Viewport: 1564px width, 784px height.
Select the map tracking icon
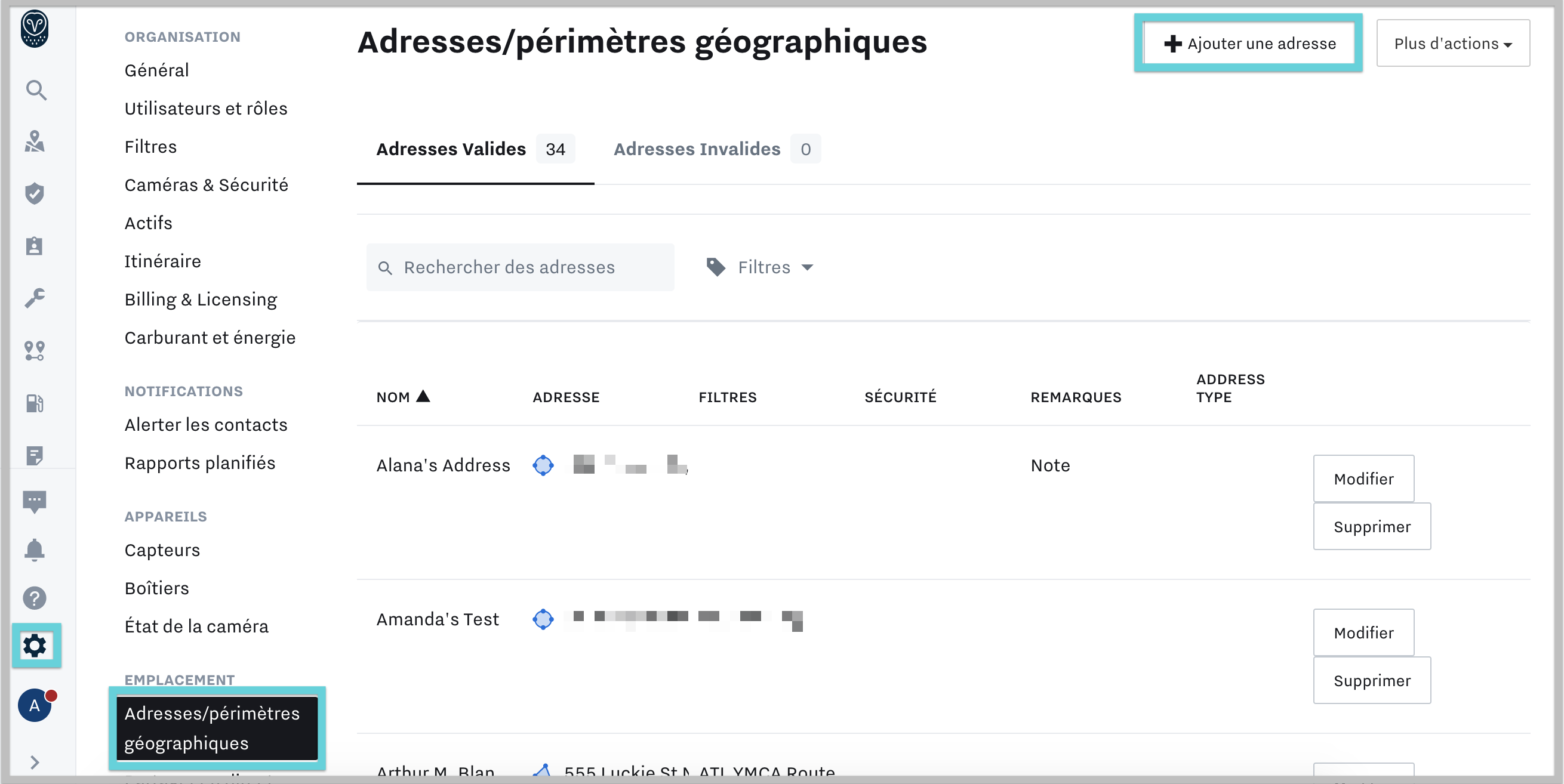pos(35,142)
